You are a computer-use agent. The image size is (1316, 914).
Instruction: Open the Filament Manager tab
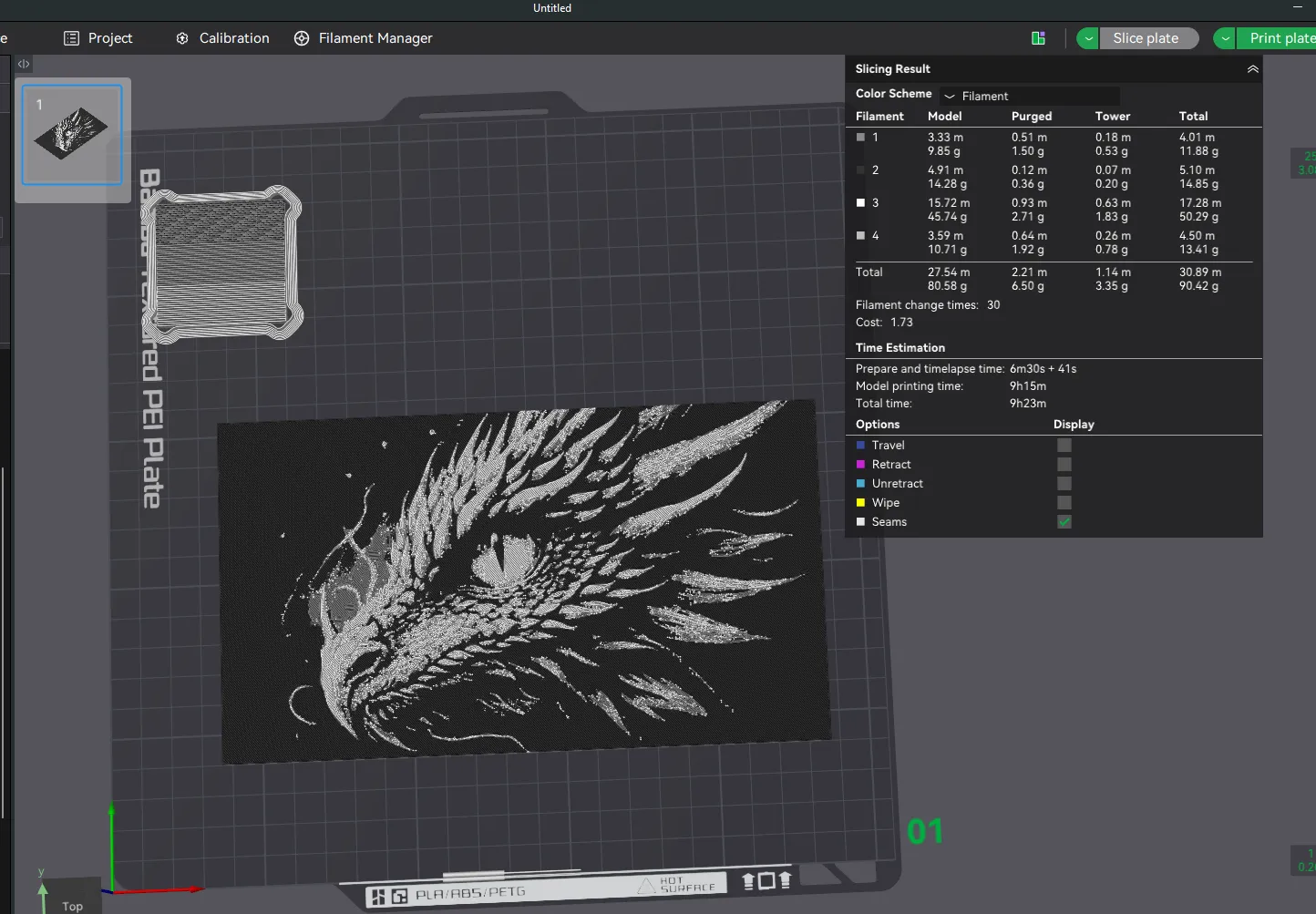coord(363,38)
